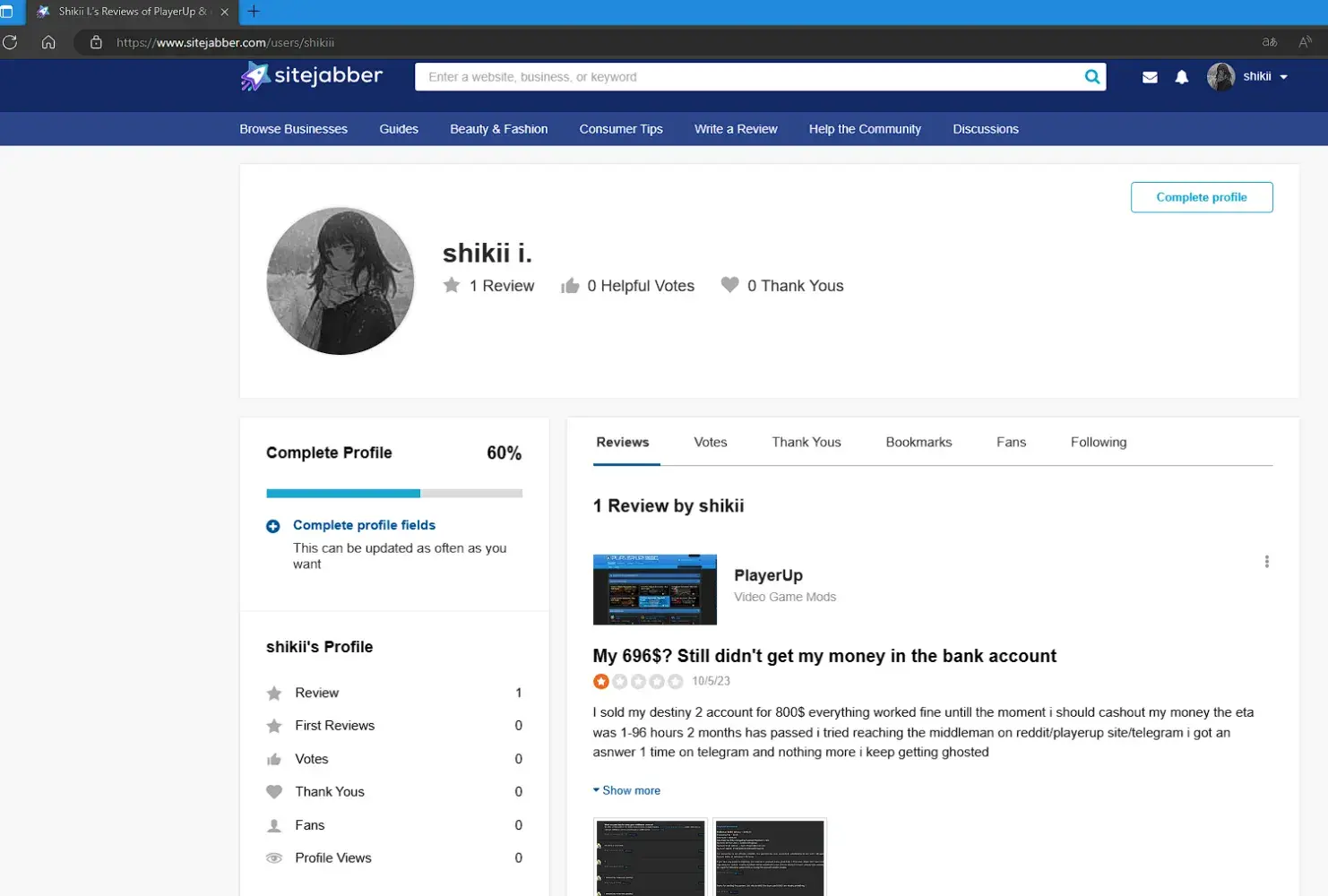This screenshot has height=896, width=1328.
Task: Click the read aloud icon in address bar
Action: [x=1305, y=42]
